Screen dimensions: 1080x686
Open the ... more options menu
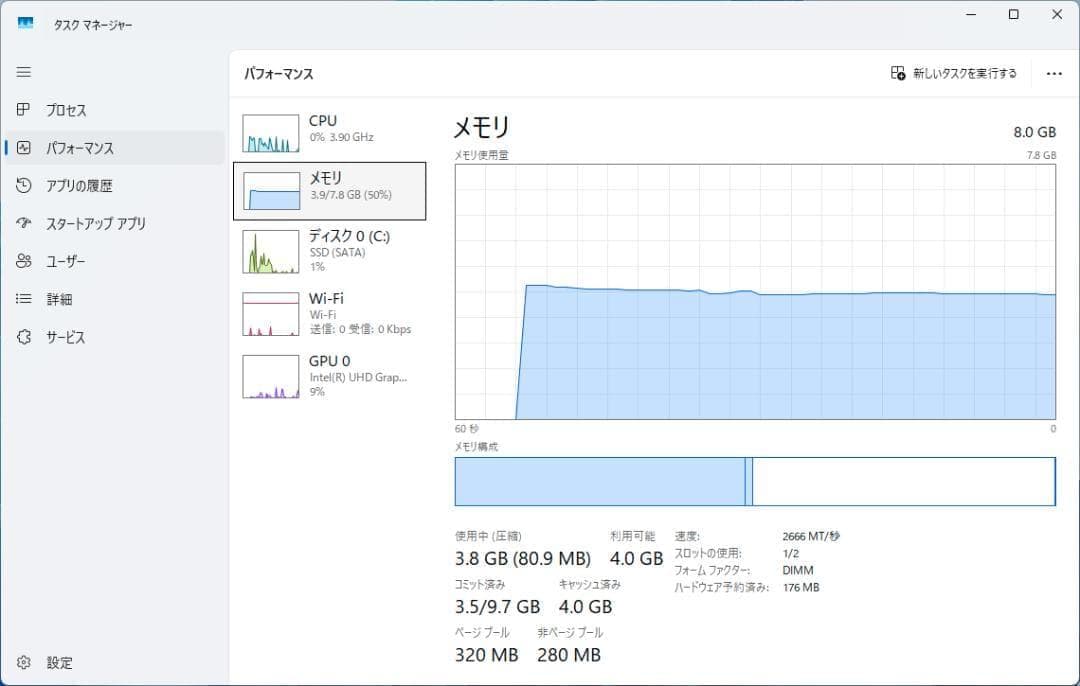click(1055, 73)
